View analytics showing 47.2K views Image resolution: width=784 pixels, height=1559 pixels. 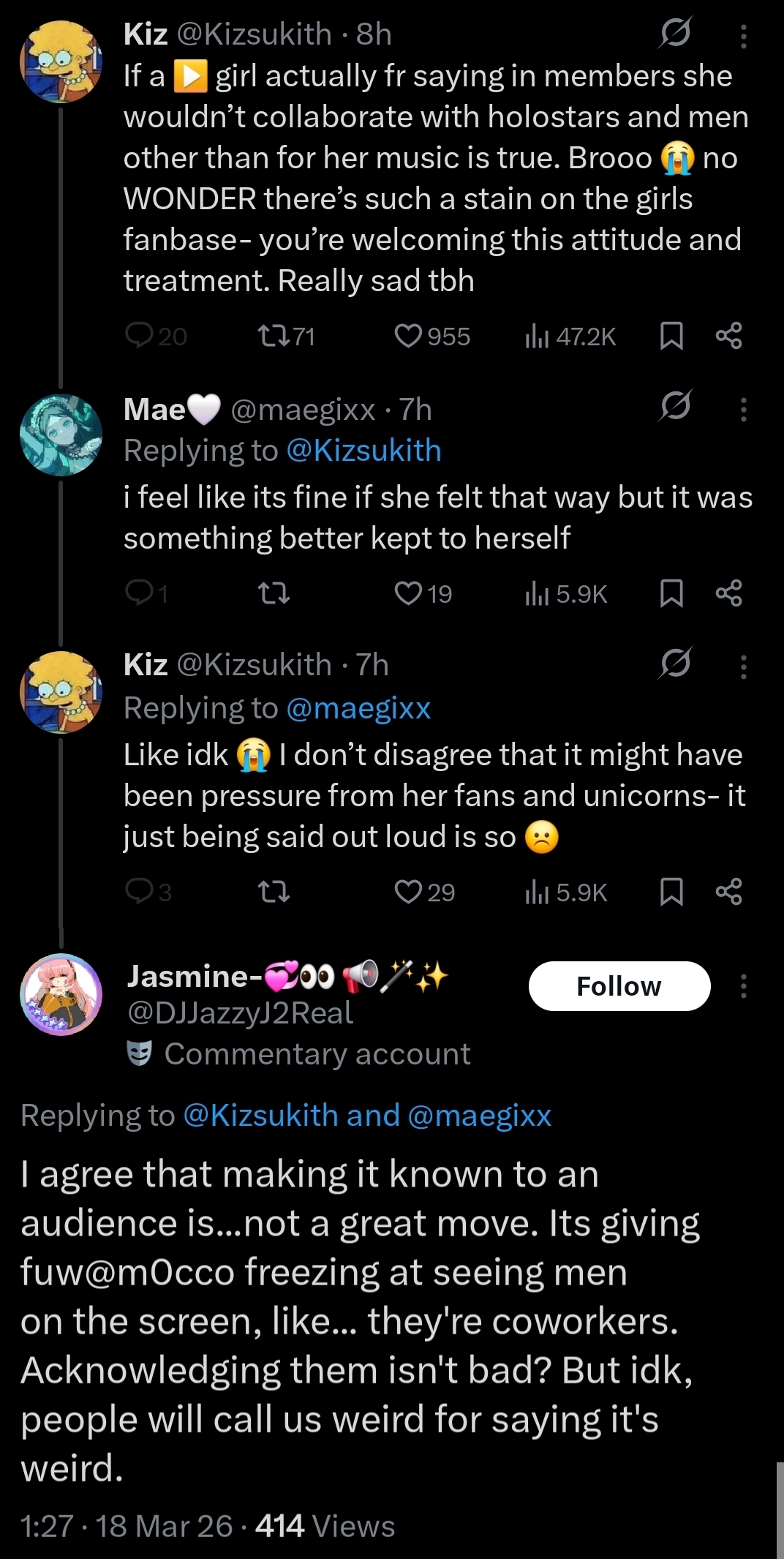coord(570,337)
